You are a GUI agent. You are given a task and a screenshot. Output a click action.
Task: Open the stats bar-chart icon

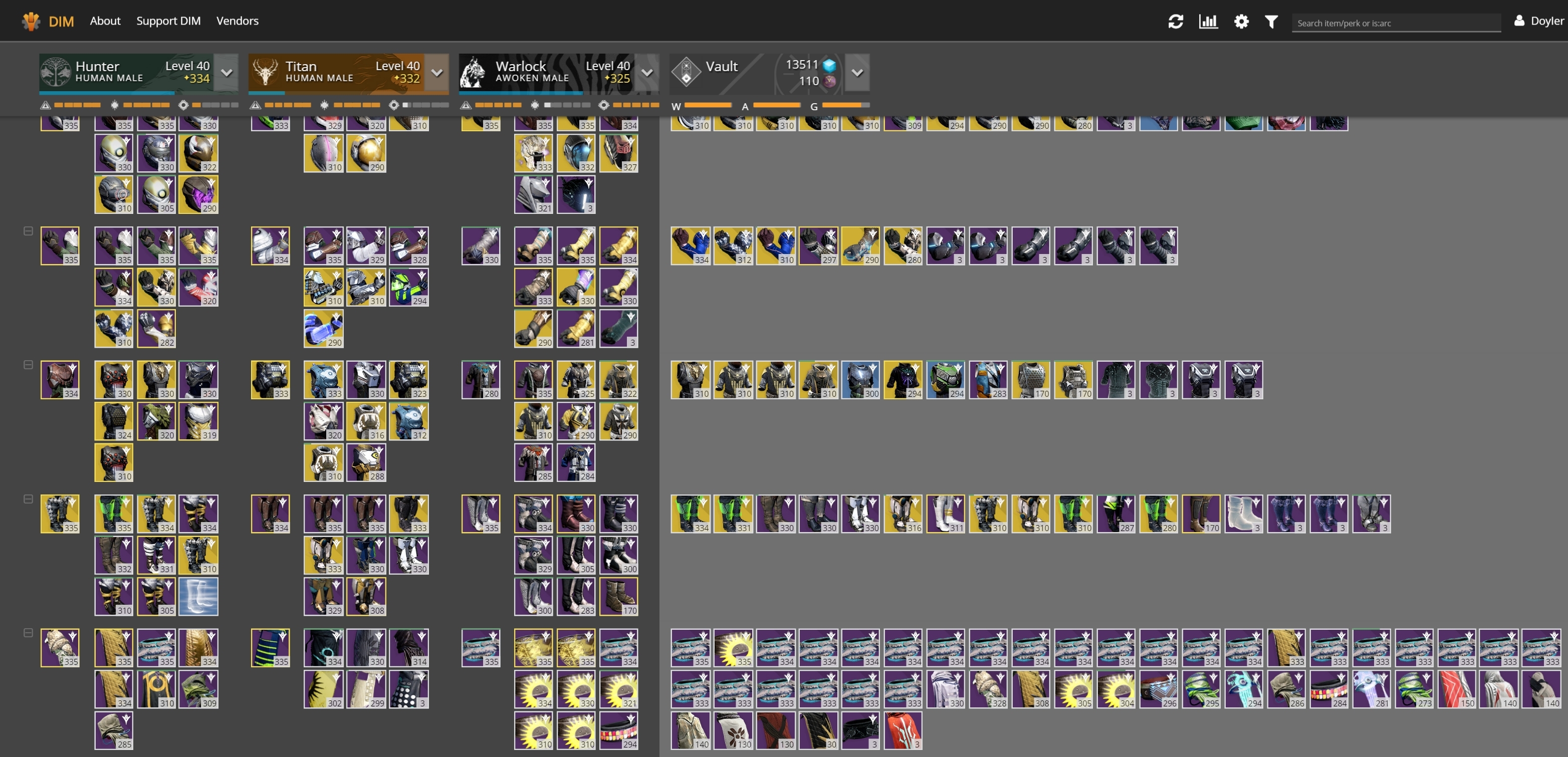coord(1208,22)
